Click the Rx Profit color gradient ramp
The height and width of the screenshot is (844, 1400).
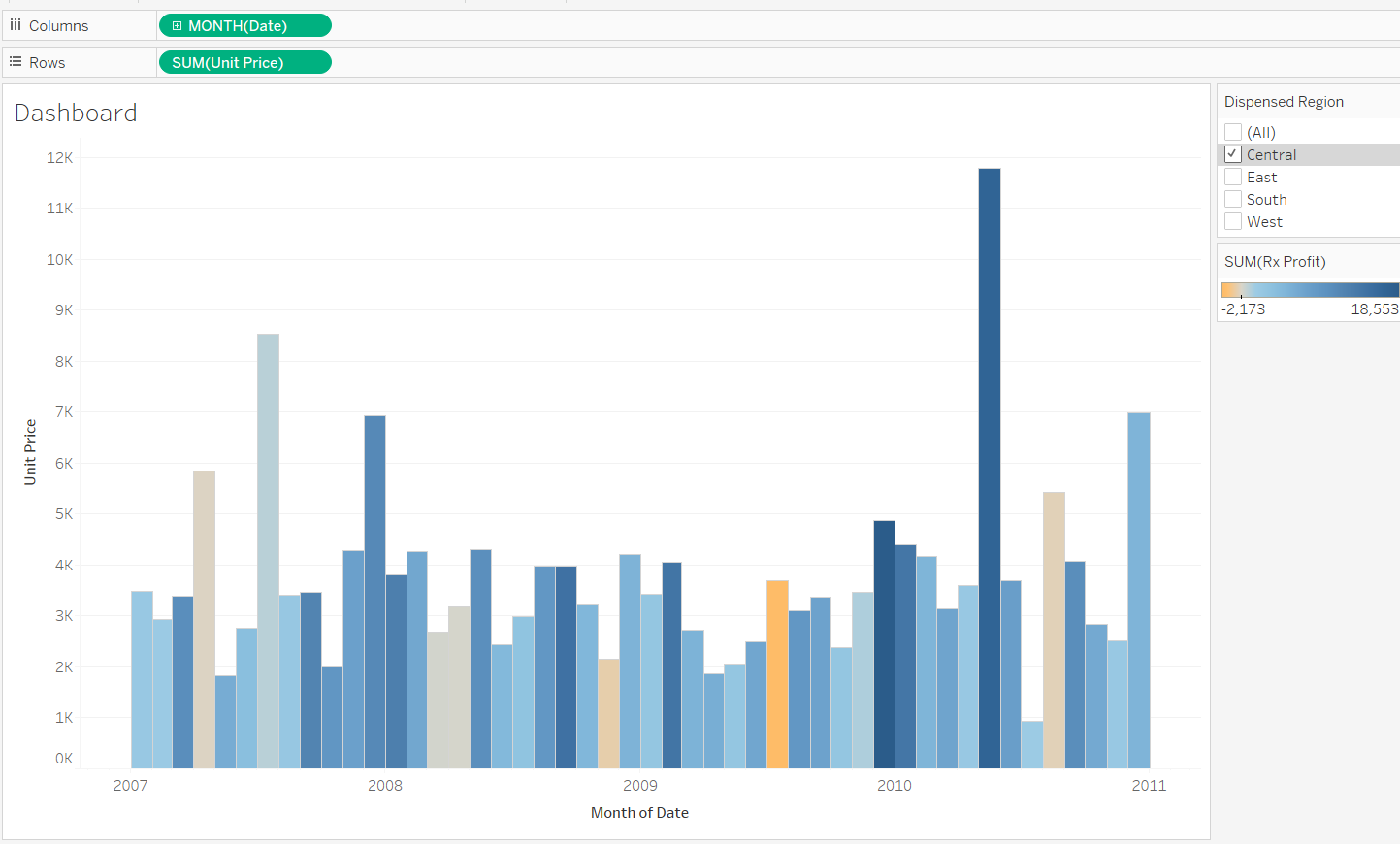click(x=1310, y=288)
